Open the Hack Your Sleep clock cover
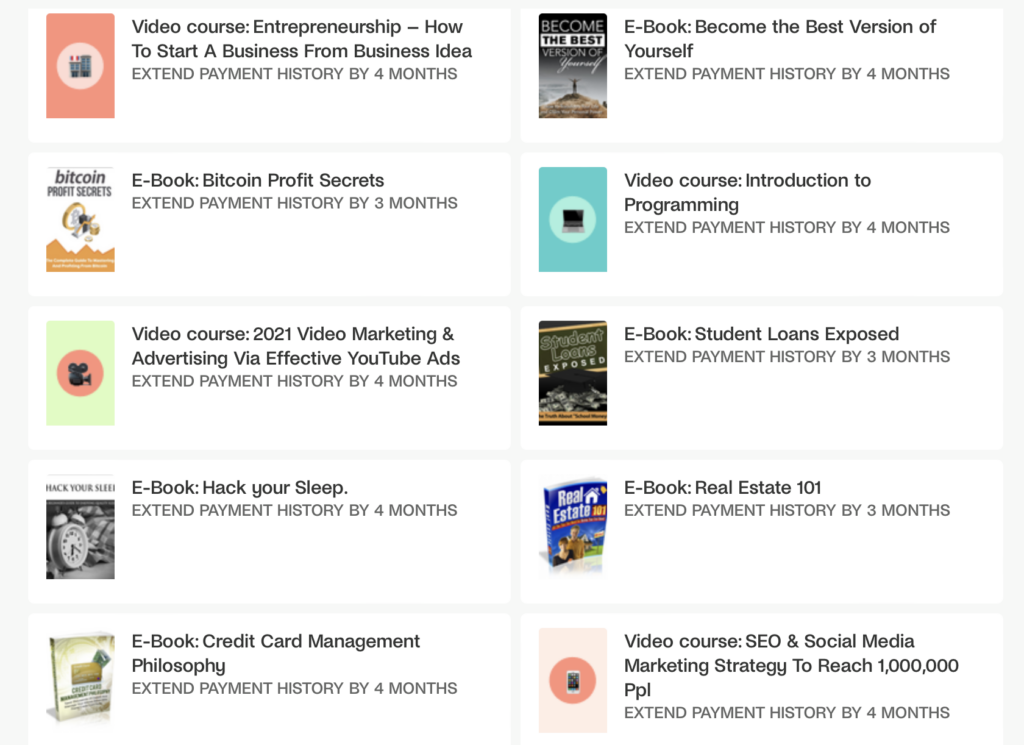The width and height of the screenshot is (1024, 745). tap(80, 527)
